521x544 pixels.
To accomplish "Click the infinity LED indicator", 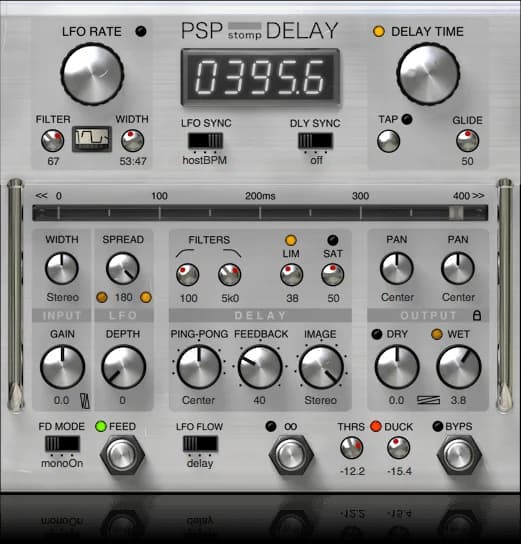I will (x=271, y=426).
